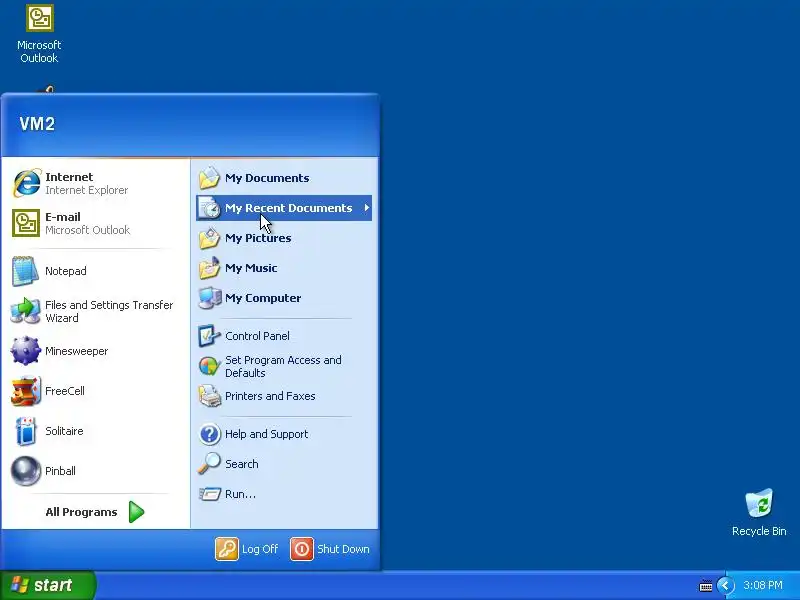Show hidden tray icons chevron

[725, 585]
